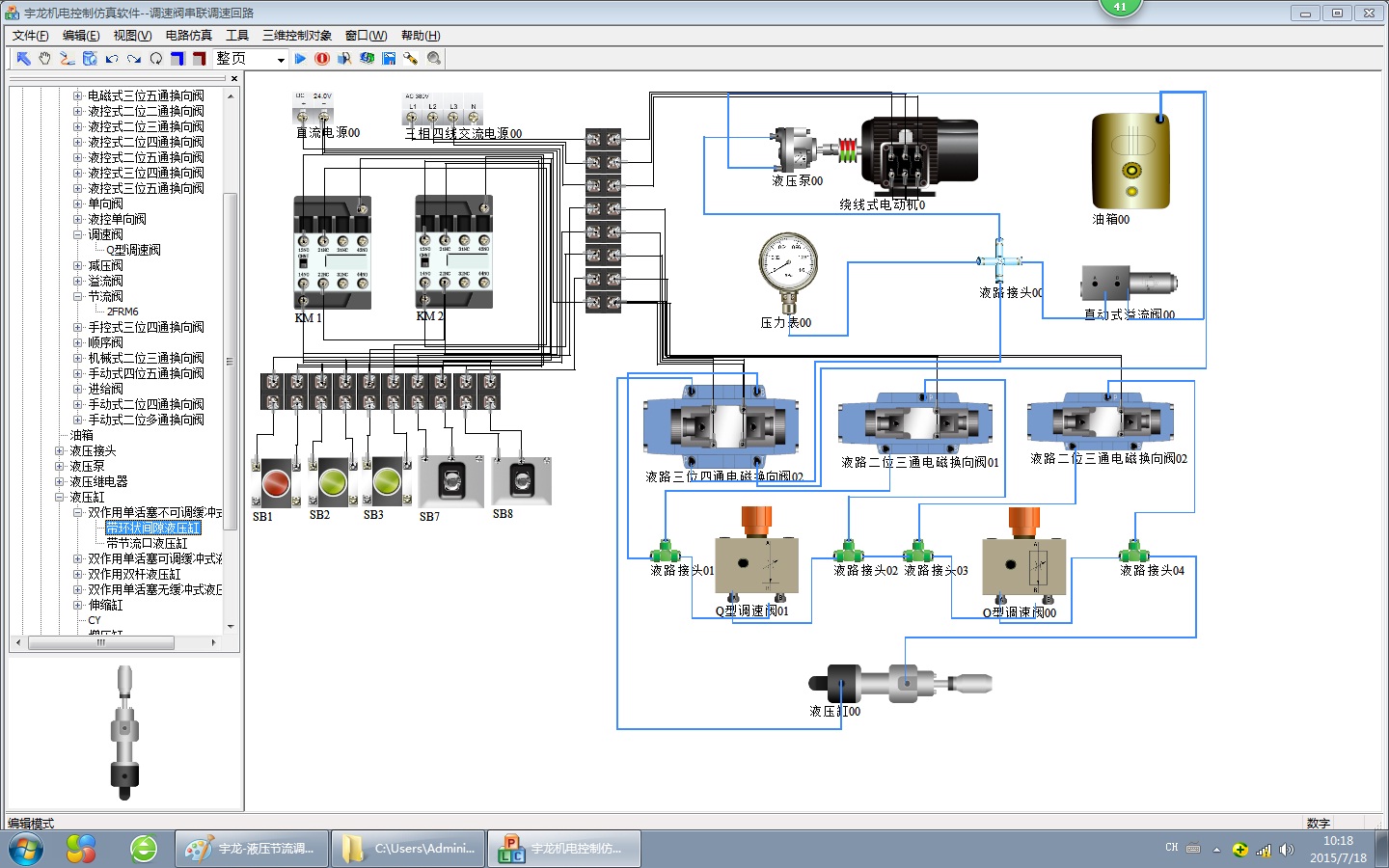Close the component tree panel

click(234, 79)
